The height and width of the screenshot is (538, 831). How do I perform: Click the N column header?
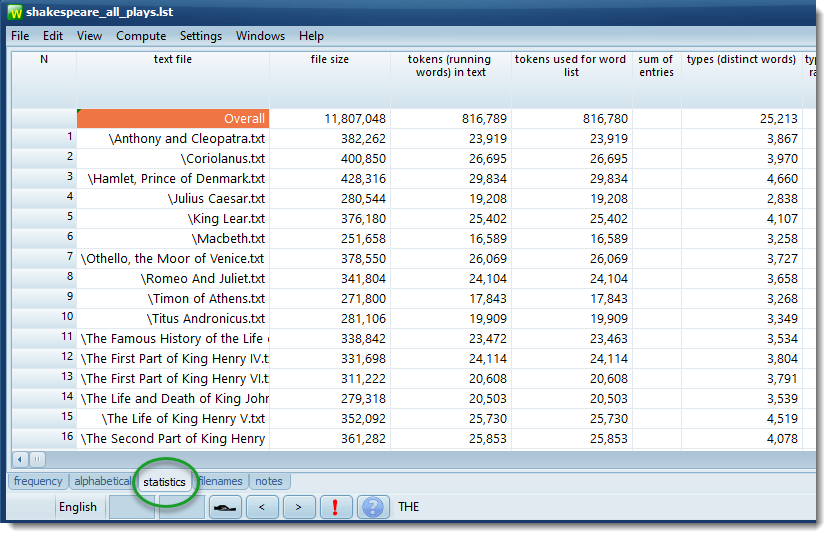(x=44, y=80)
